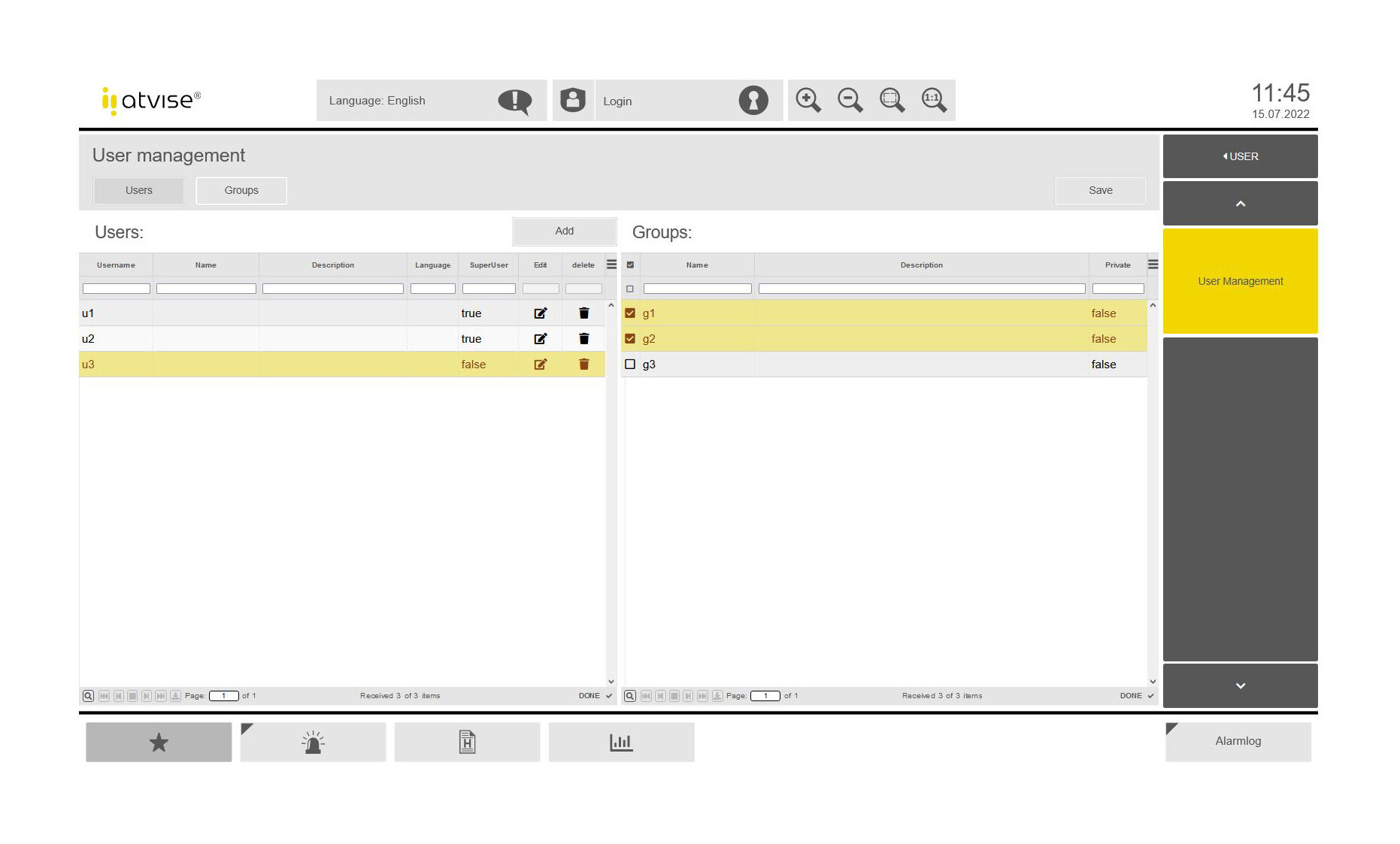Click the Username filter input field
The width and height of the screenshot is (1400, 844).
coord(116,289)
